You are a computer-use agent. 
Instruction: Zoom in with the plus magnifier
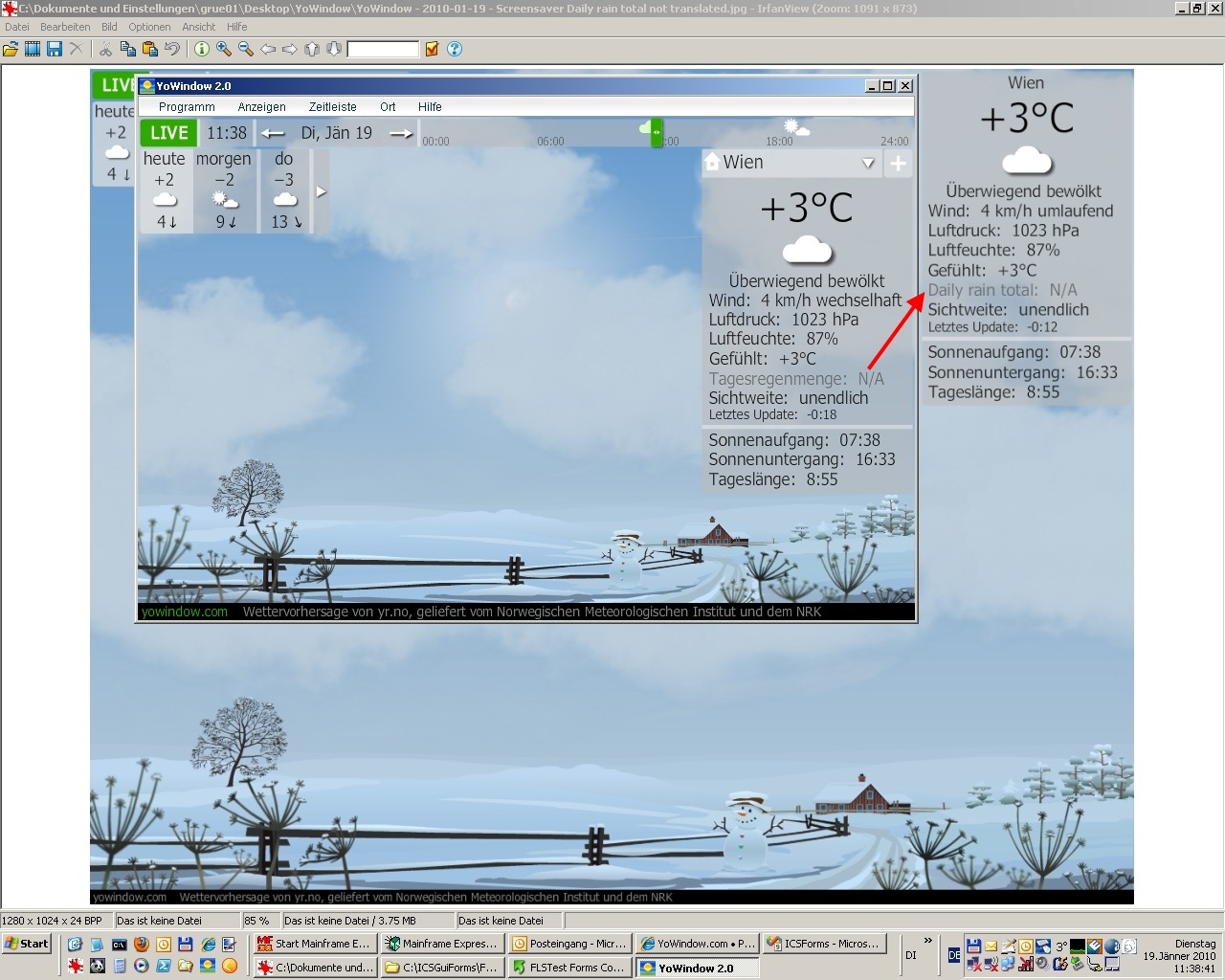[x=224, y=49]
